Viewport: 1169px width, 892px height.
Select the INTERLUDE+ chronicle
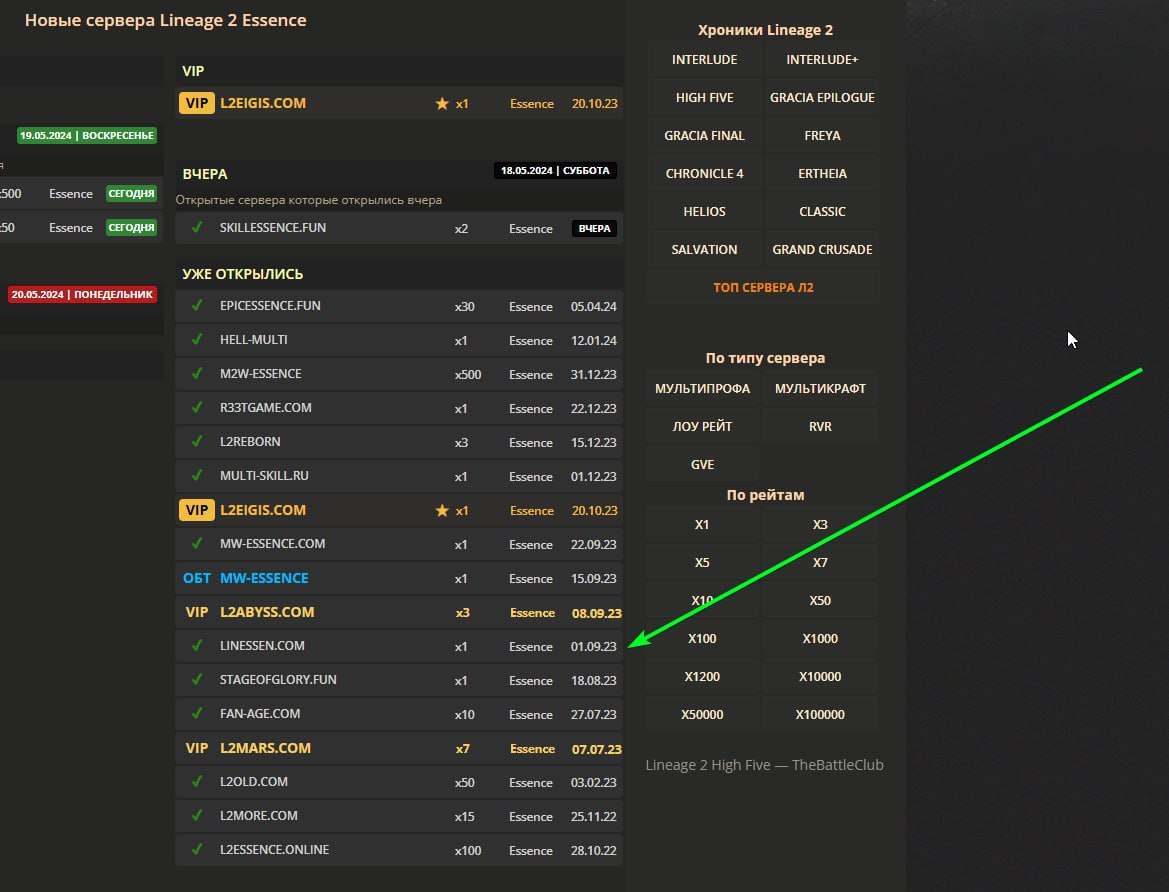(822, 60)
